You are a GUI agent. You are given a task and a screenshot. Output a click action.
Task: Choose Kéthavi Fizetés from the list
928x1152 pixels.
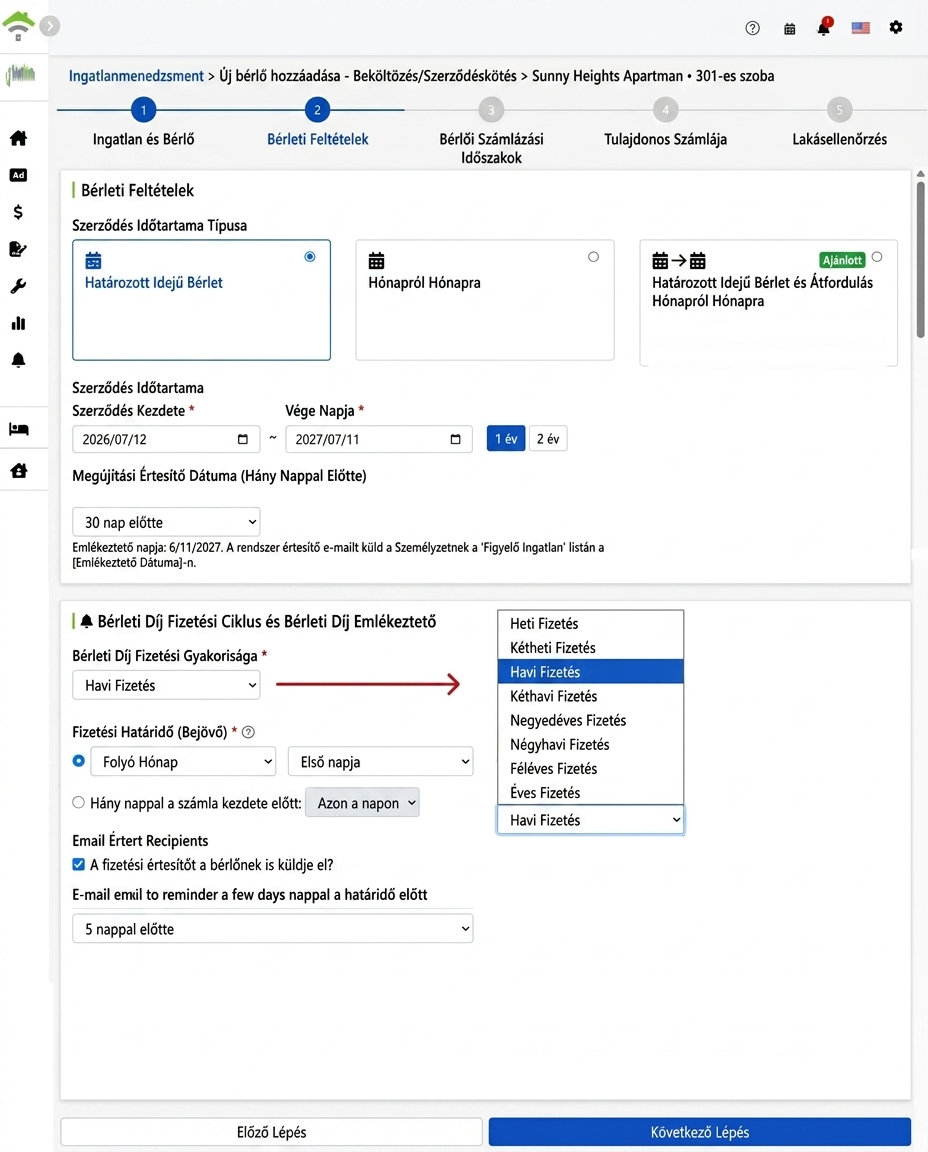(591, 696)
